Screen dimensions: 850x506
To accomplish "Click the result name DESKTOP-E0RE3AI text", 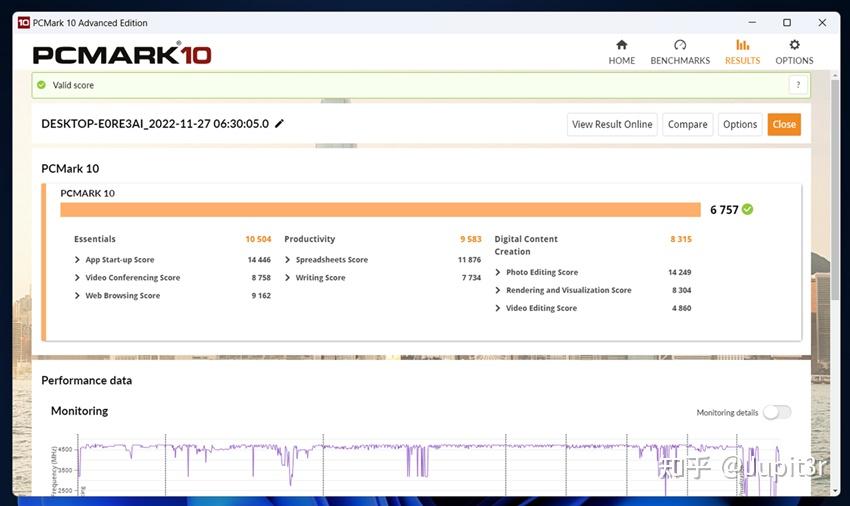I will [155, 124].
